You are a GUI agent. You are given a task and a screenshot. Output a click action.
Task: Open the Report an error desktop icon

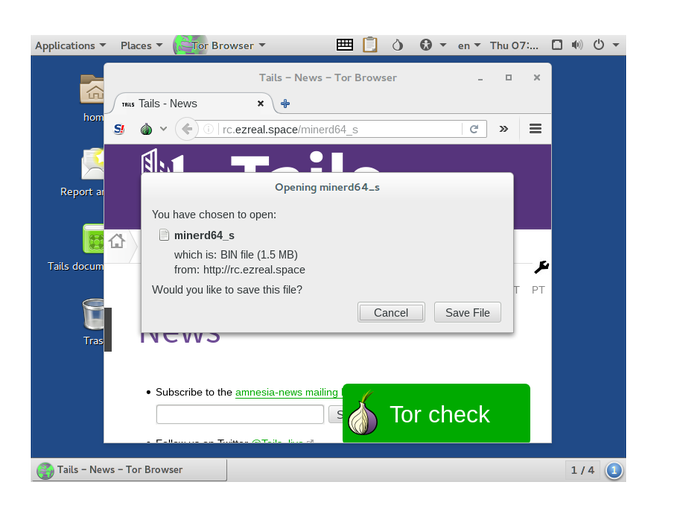pos(82,173)
